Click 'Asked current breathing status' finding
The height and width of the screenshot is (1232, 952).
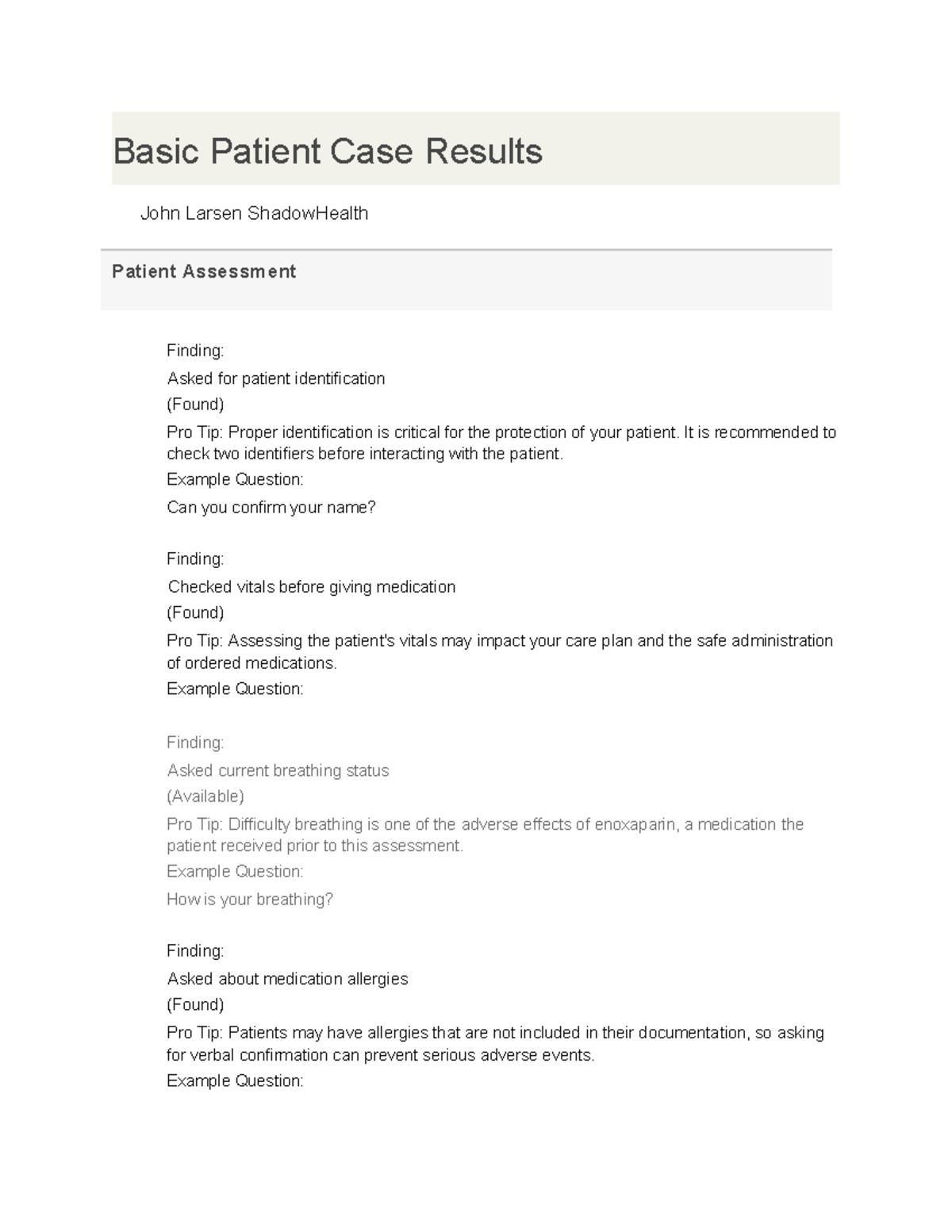click(278, 770)
